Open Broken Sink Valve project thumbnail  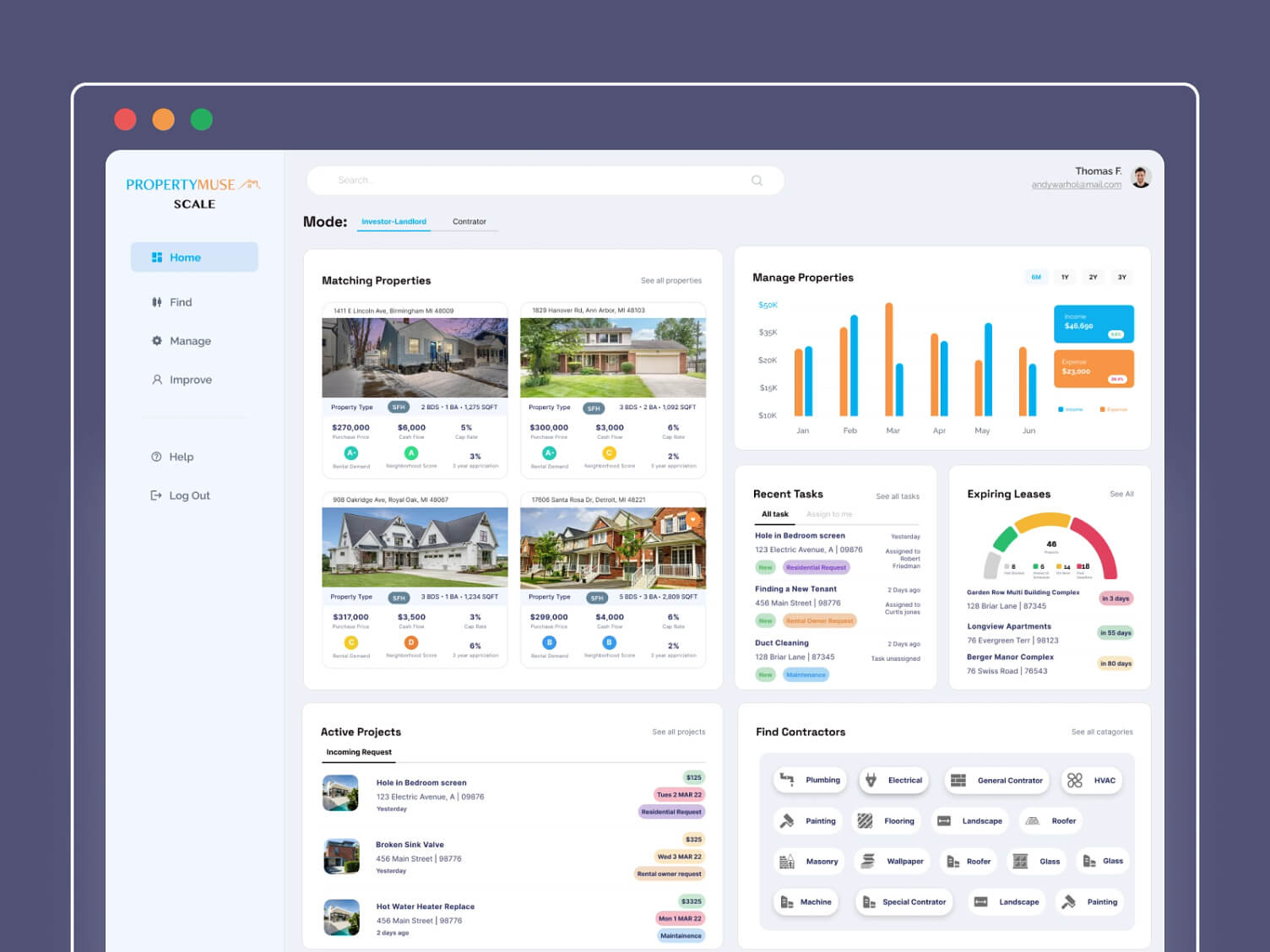point(341,856)
